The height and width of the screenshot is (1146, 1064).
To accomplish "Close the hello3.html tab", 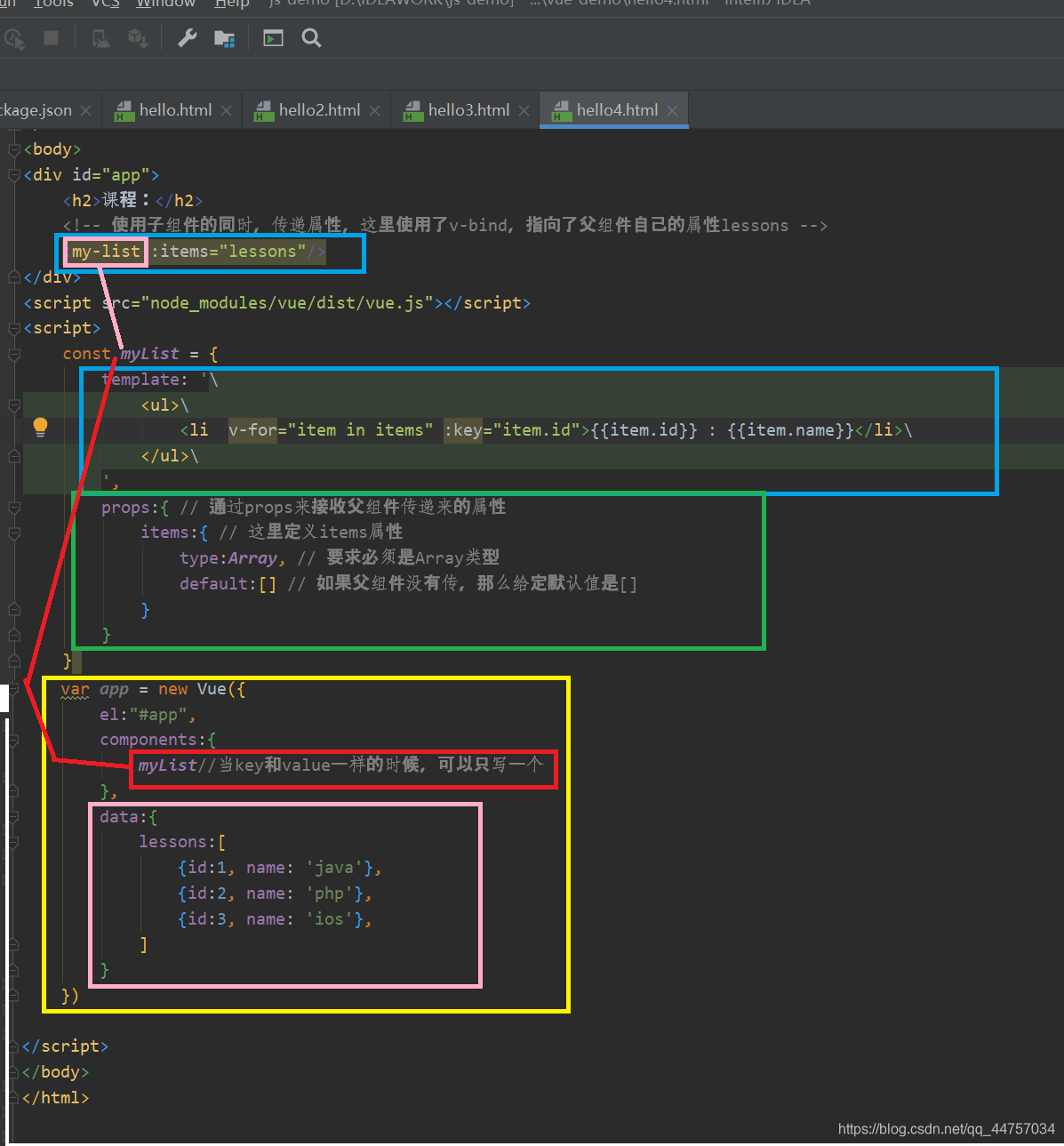I will [x=524, y=110].
